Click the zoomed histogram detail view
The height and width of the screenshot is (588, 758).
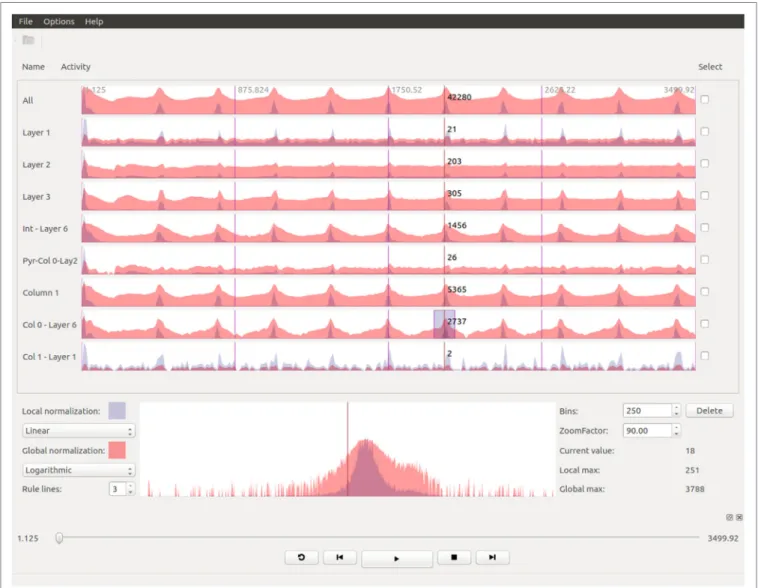(347, 449)
